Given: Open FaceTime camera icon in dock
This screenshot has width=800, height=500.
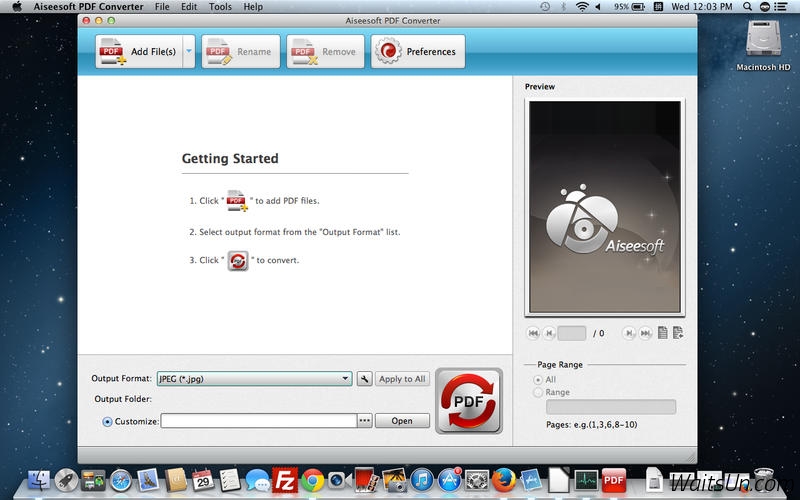Looking at the screenshot, I should [x=339, y=481].
